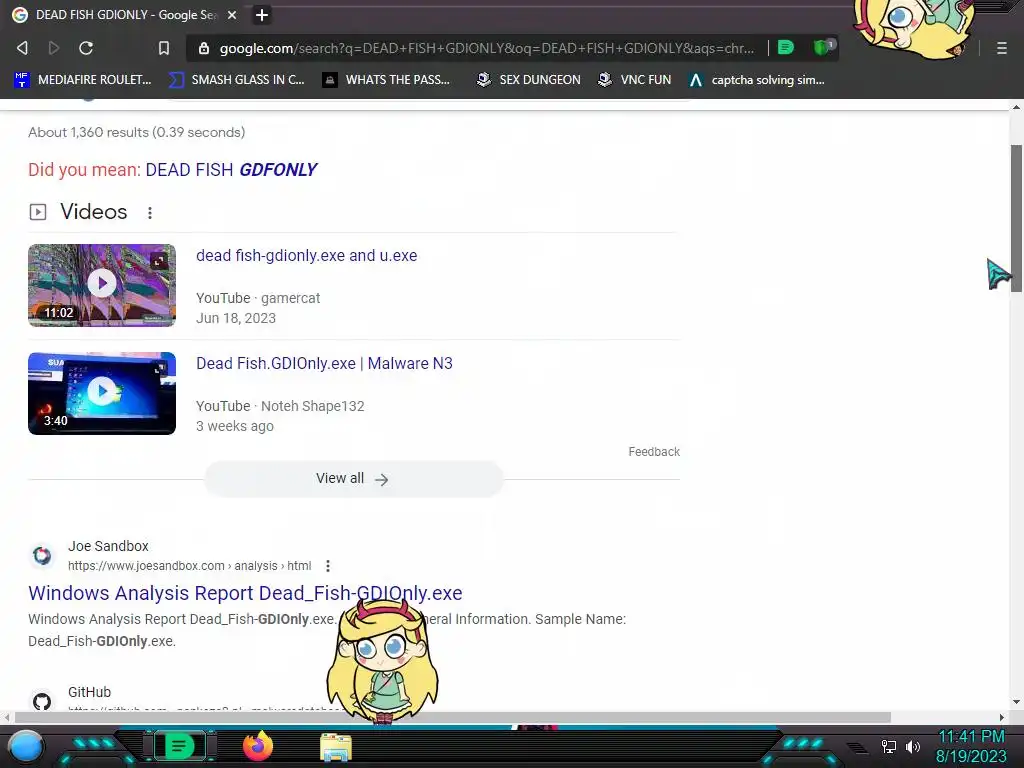Launch Firefox from the taskbar

click(x=258, y=746)
